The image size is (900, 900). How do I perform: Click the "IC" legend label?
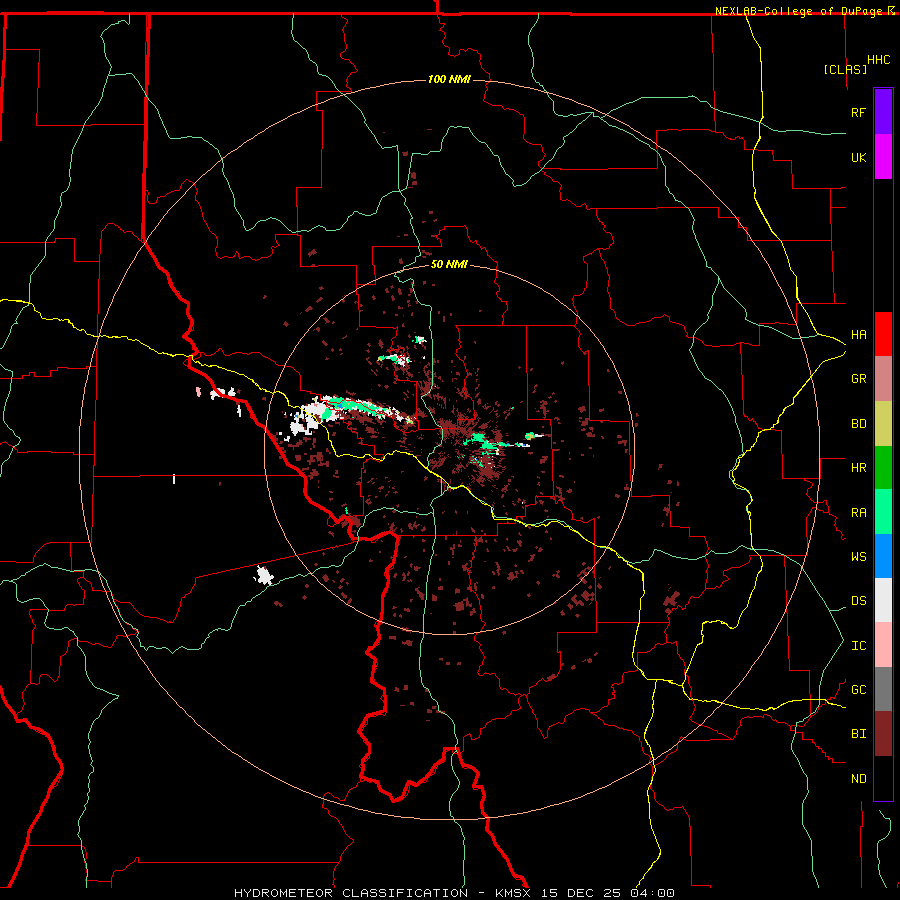[x=858, y=646]
